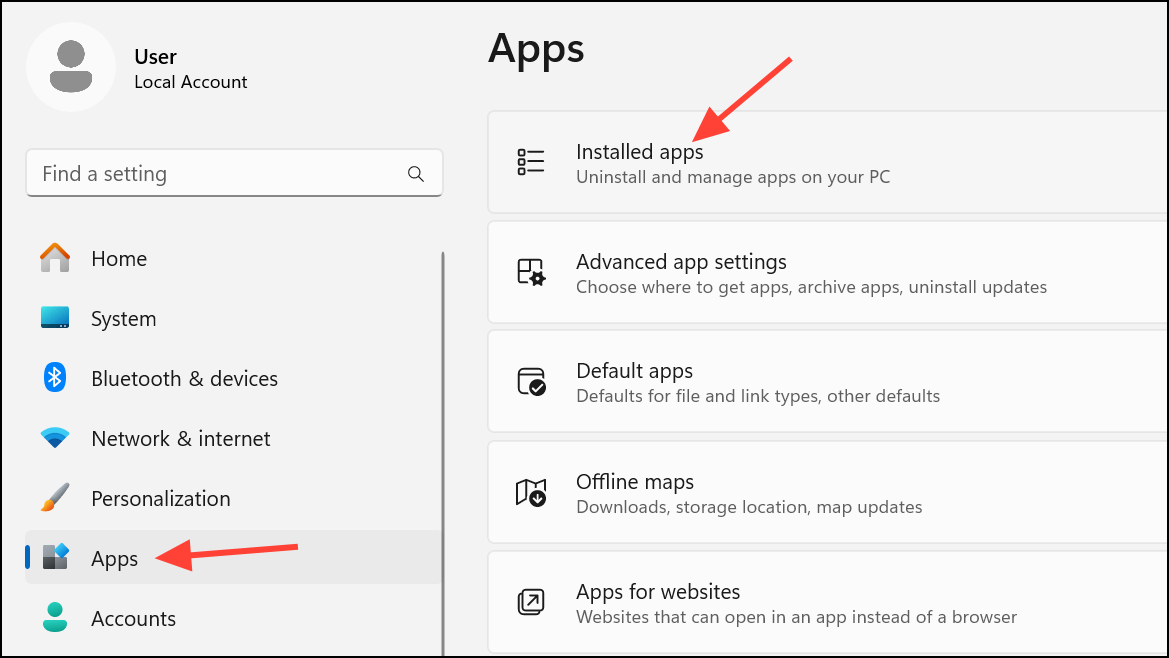This screenshot has width=1169, height=658.
Task: Click the Network Wi-Fi icon
Action: [x=55, y=437]
